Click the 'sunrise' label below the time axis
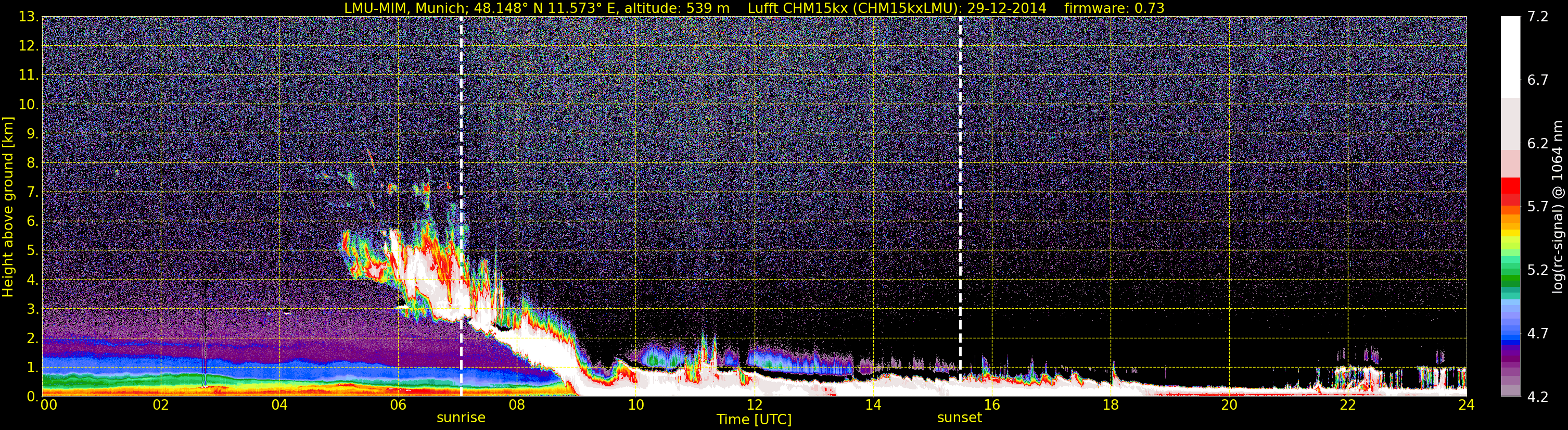1568x430 pixels. coord(461,418)
